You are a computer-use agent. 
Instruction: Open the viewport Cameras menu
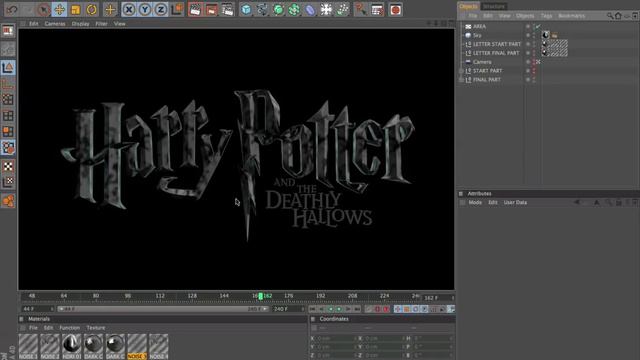[x=55, y=24]
